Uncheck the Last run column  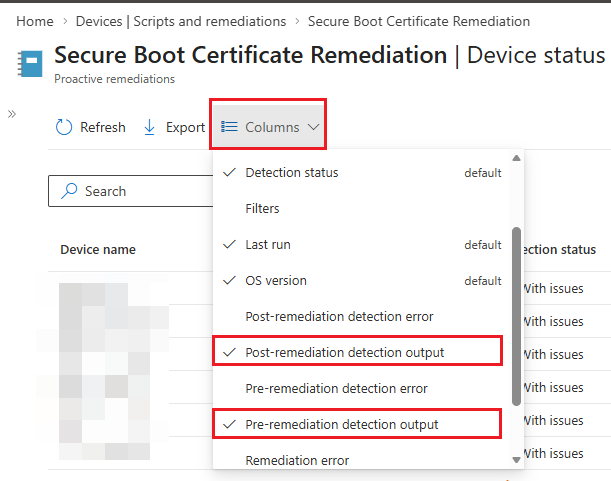pos(268,245)
